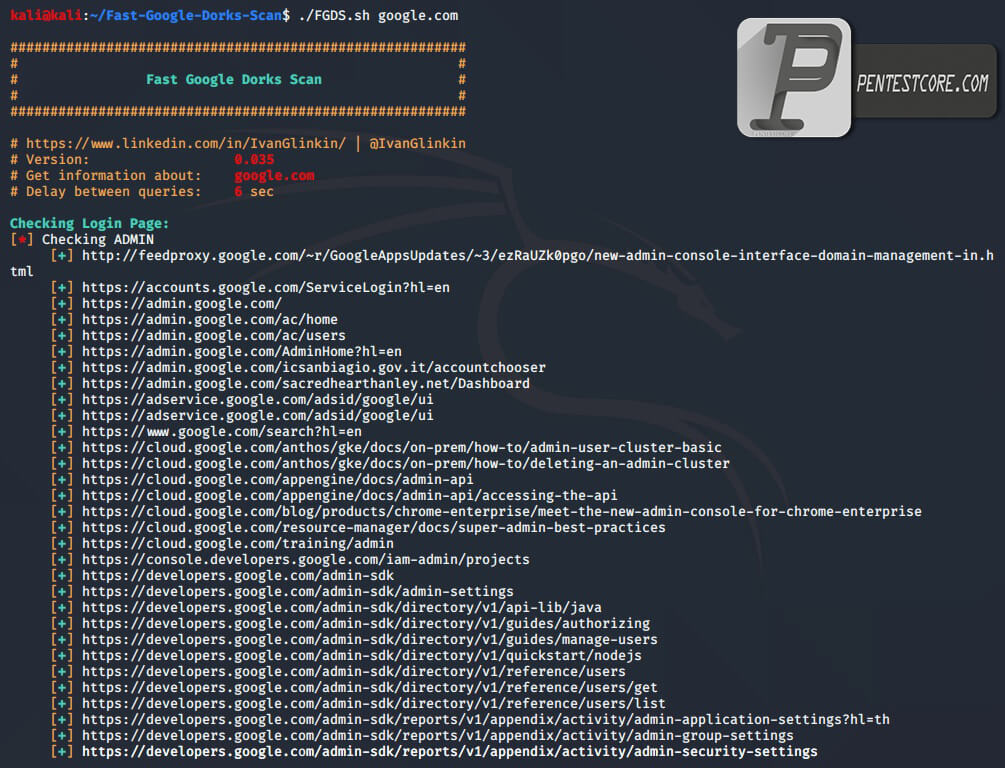The image size is (1005, 768).
Task: Open the accounts.google.com/ServiceLogin?hl=en URL
Action: pyautogui.click(x=266, y=288)
